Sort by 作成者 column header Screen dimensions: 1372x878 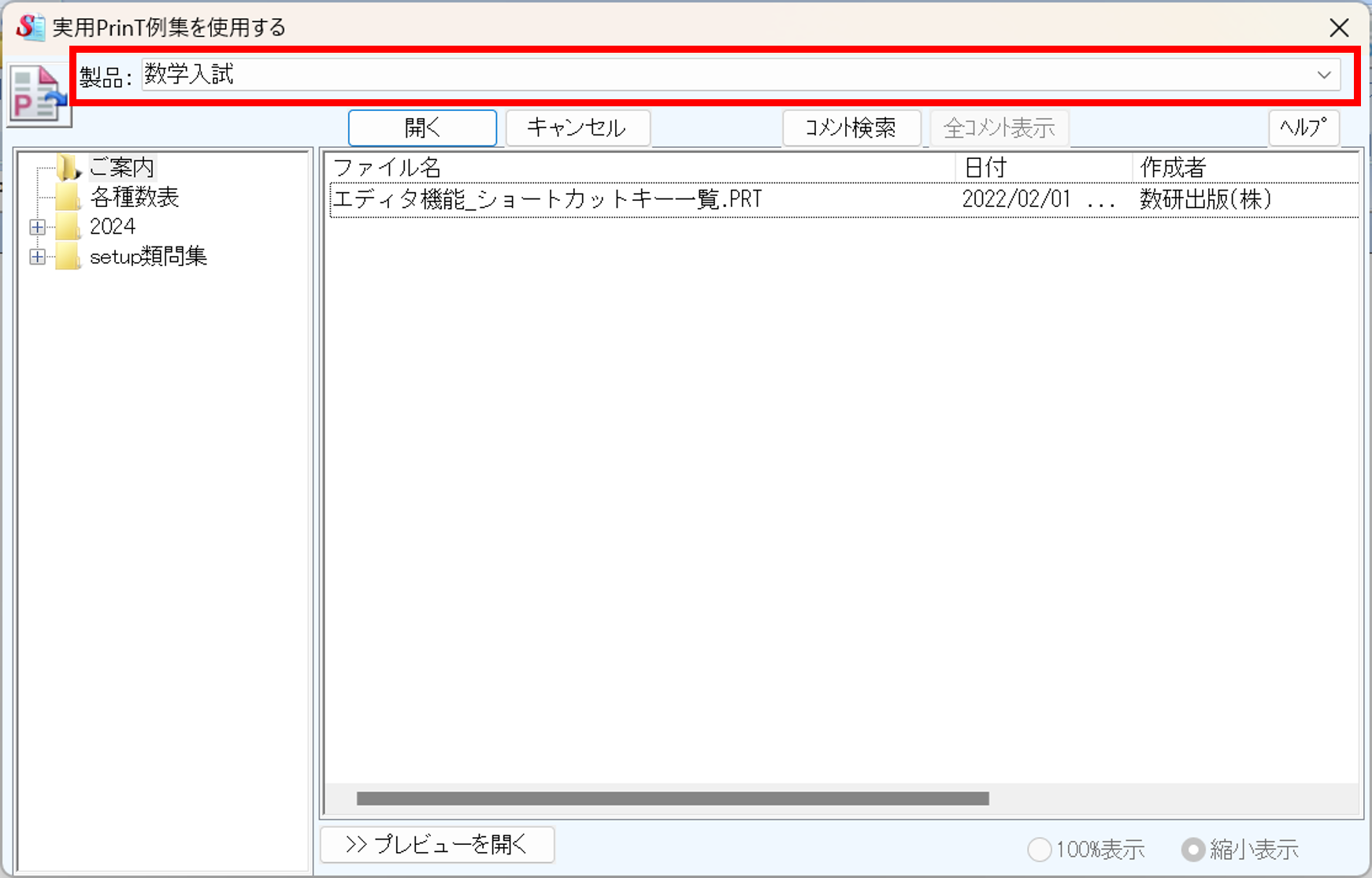click(1246, 168)
